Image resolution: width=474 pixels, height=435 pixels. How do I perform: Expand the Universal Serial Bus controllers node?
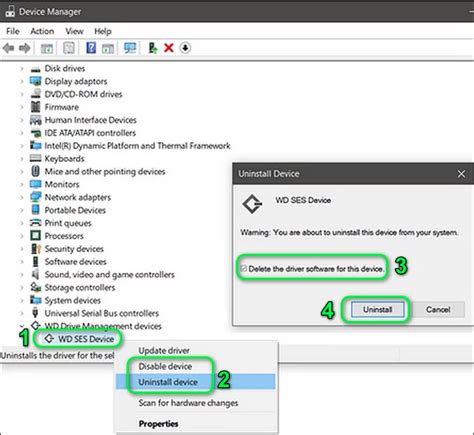tap(22, 313)
